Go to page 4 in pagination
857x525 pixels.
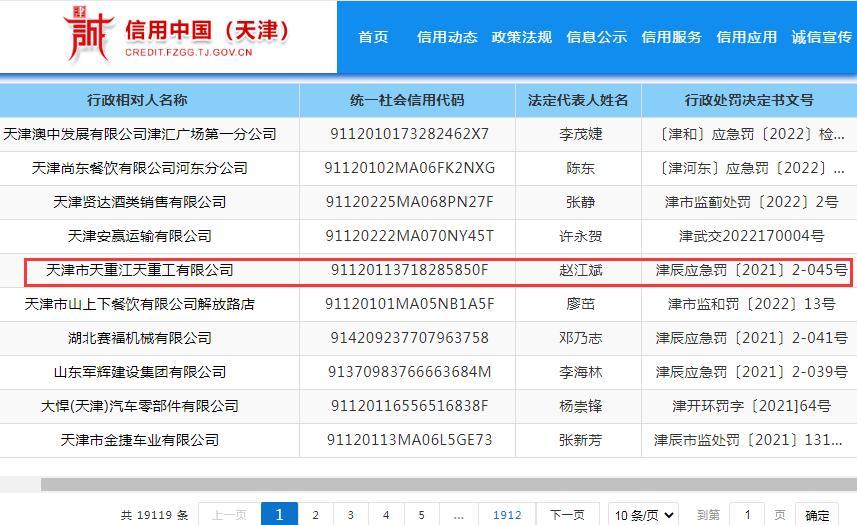coord(386,515)
